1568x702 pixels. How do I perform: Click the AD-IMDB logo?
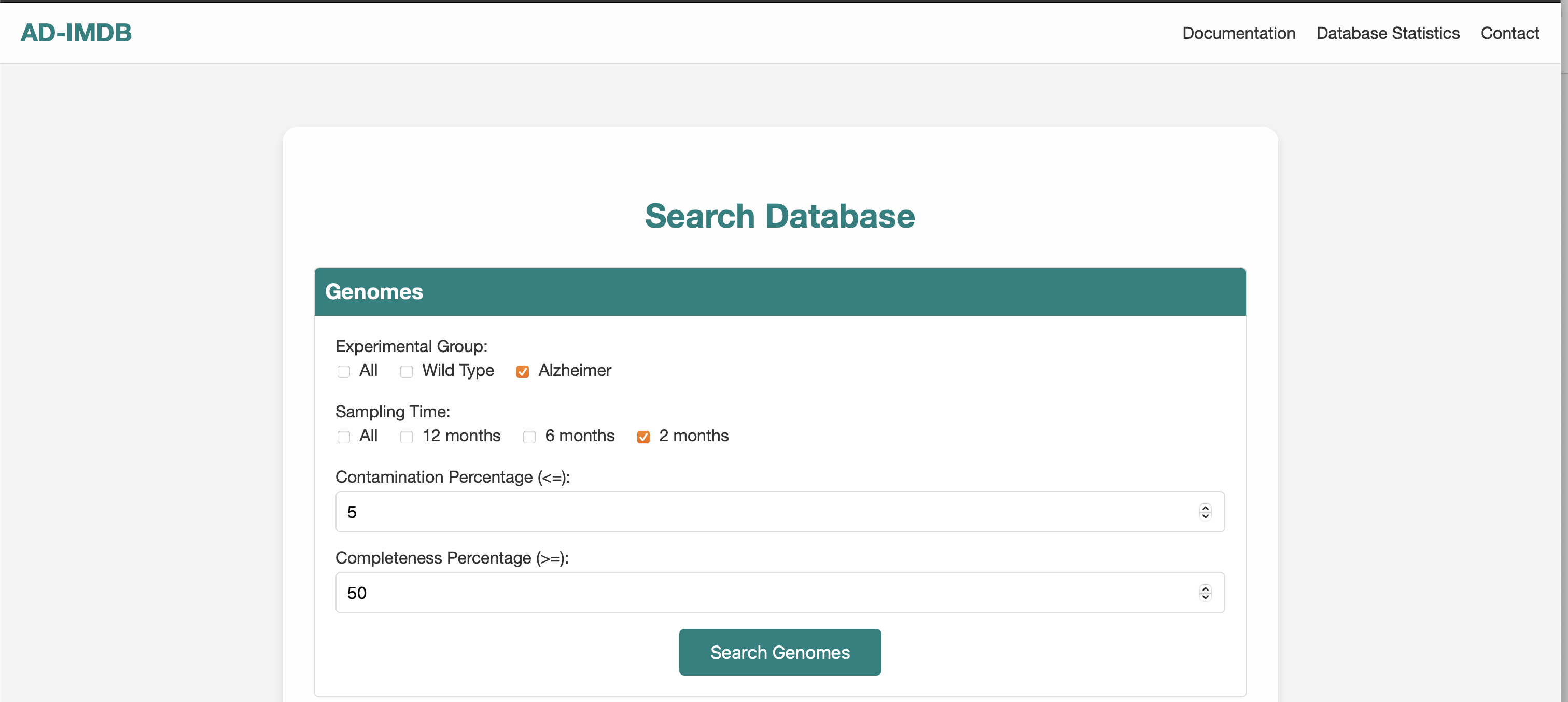tap(76, 33)
